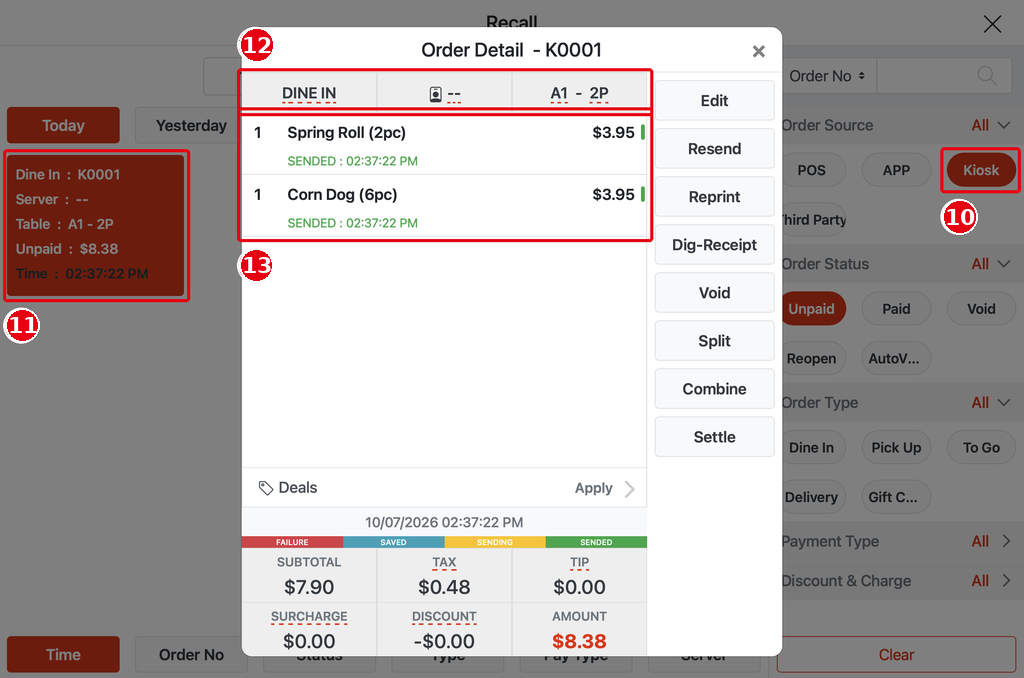The width and height of the screenshot is (1024, 678).
Task: Collapse the Order Type section
Action: point(1004,402)
